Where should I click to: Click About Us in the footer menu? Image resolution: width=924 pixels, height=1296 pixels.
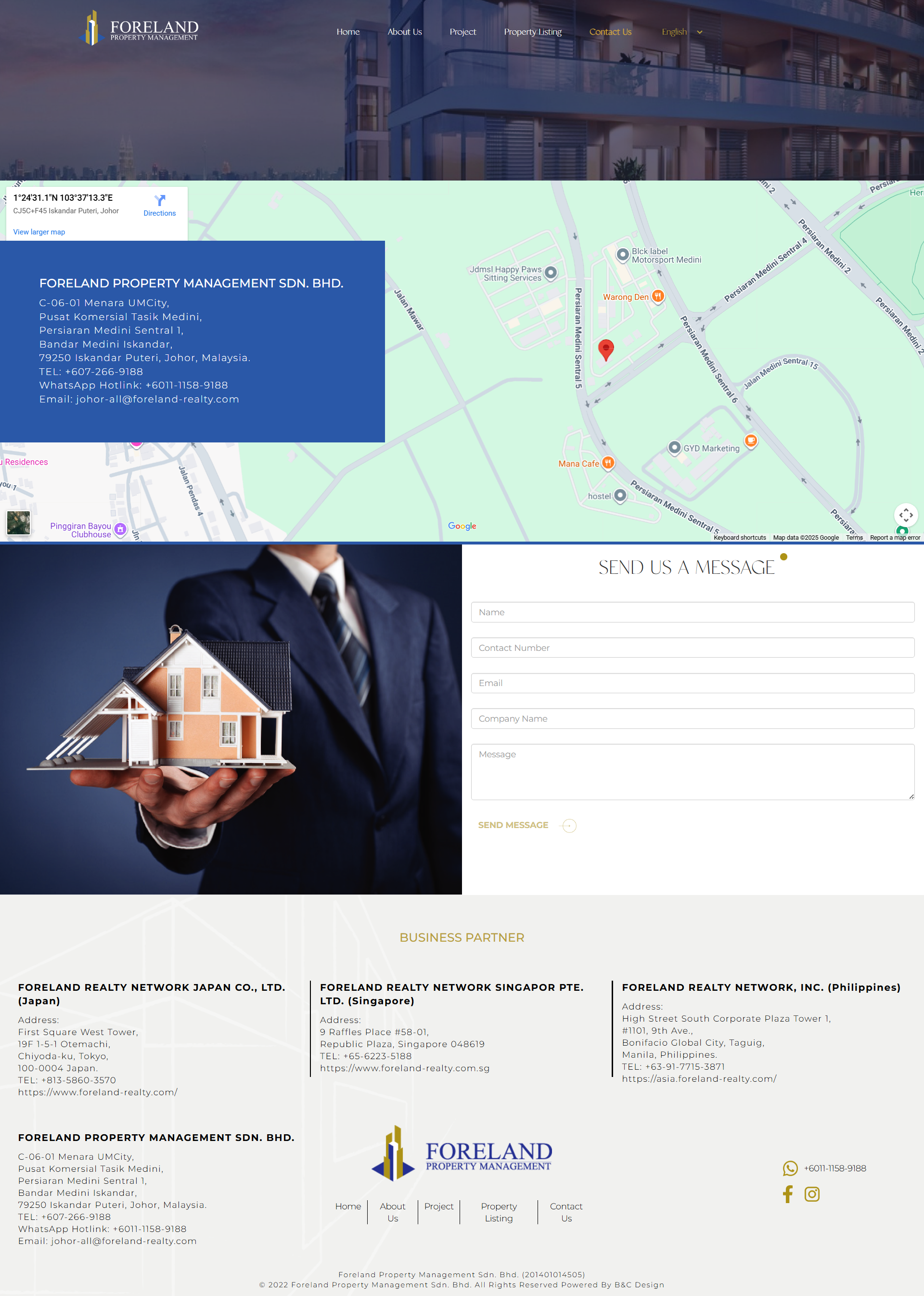[x=393, y=1212]
